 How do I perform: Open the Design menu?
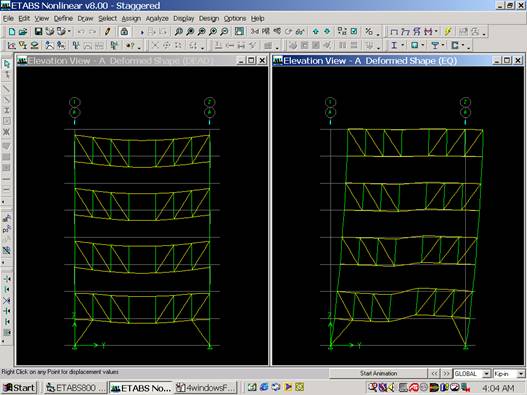pyautogui.click(x=209, y=18)
